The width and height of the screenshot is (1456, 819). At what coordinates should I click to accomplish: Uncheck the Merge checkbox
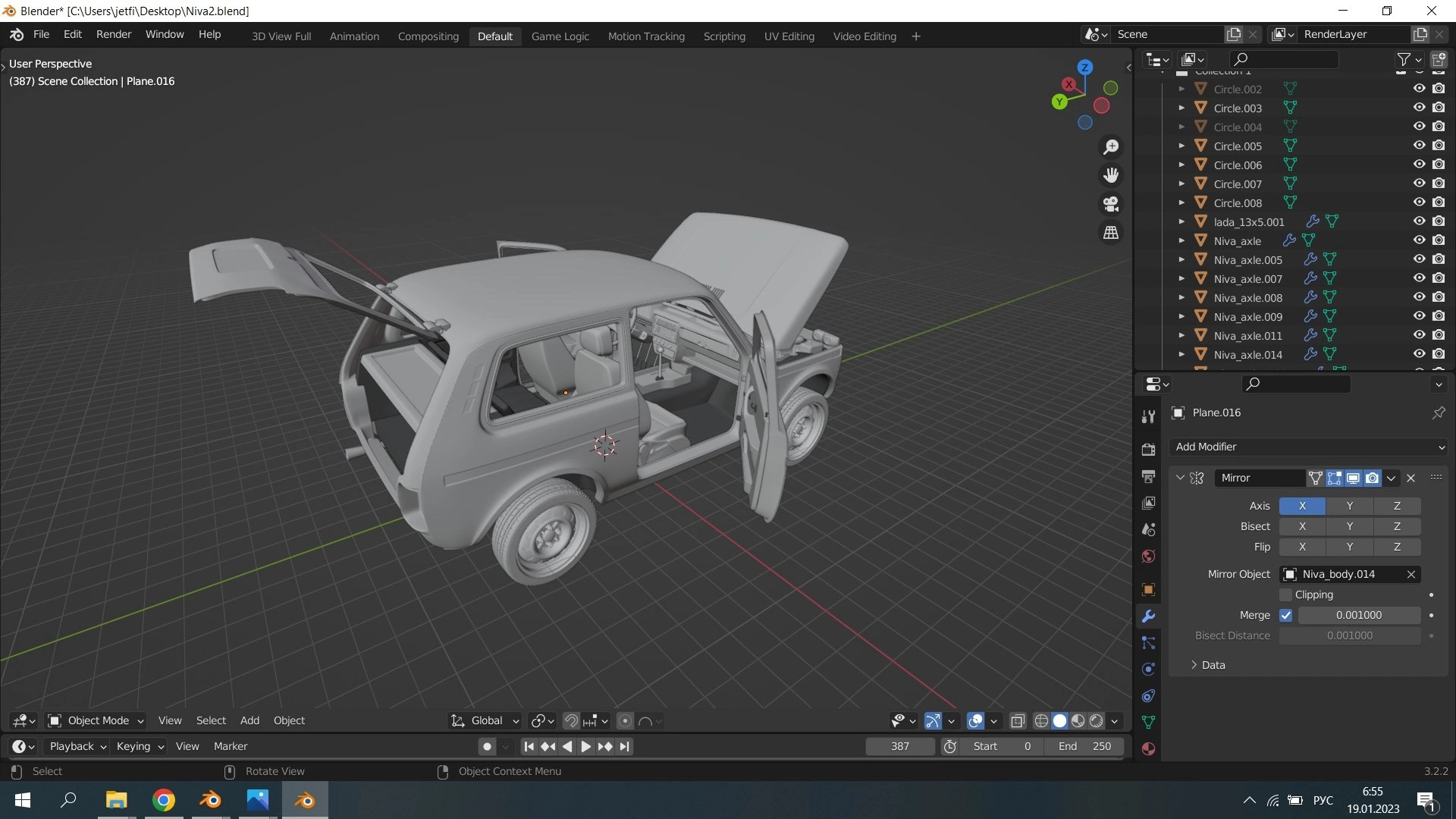coord(1286,616)
